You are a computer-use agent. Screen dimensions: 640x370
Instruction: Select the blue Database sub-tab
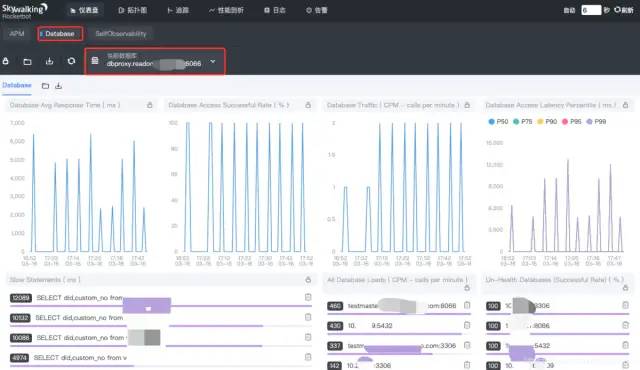click(17, 85)
